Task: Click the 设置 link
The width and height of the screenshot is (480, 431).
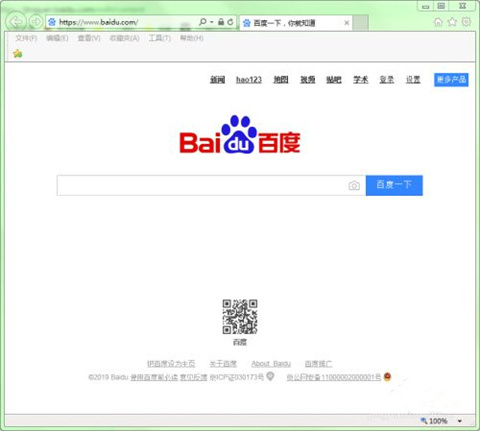Action: 413,80
